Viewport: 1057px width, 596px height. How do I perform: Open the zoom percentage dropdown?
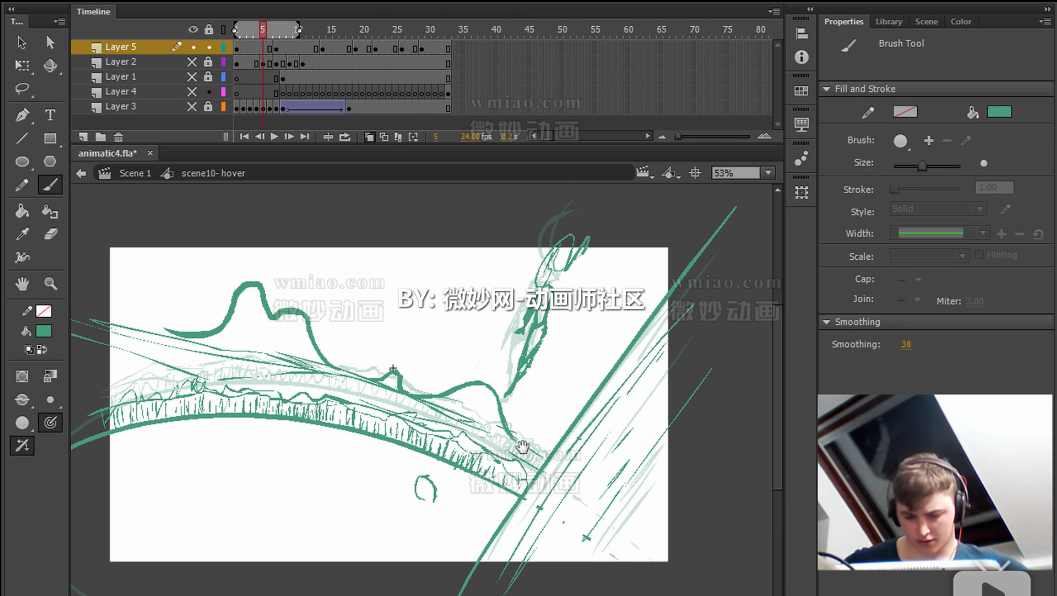(x=768, y=173)
